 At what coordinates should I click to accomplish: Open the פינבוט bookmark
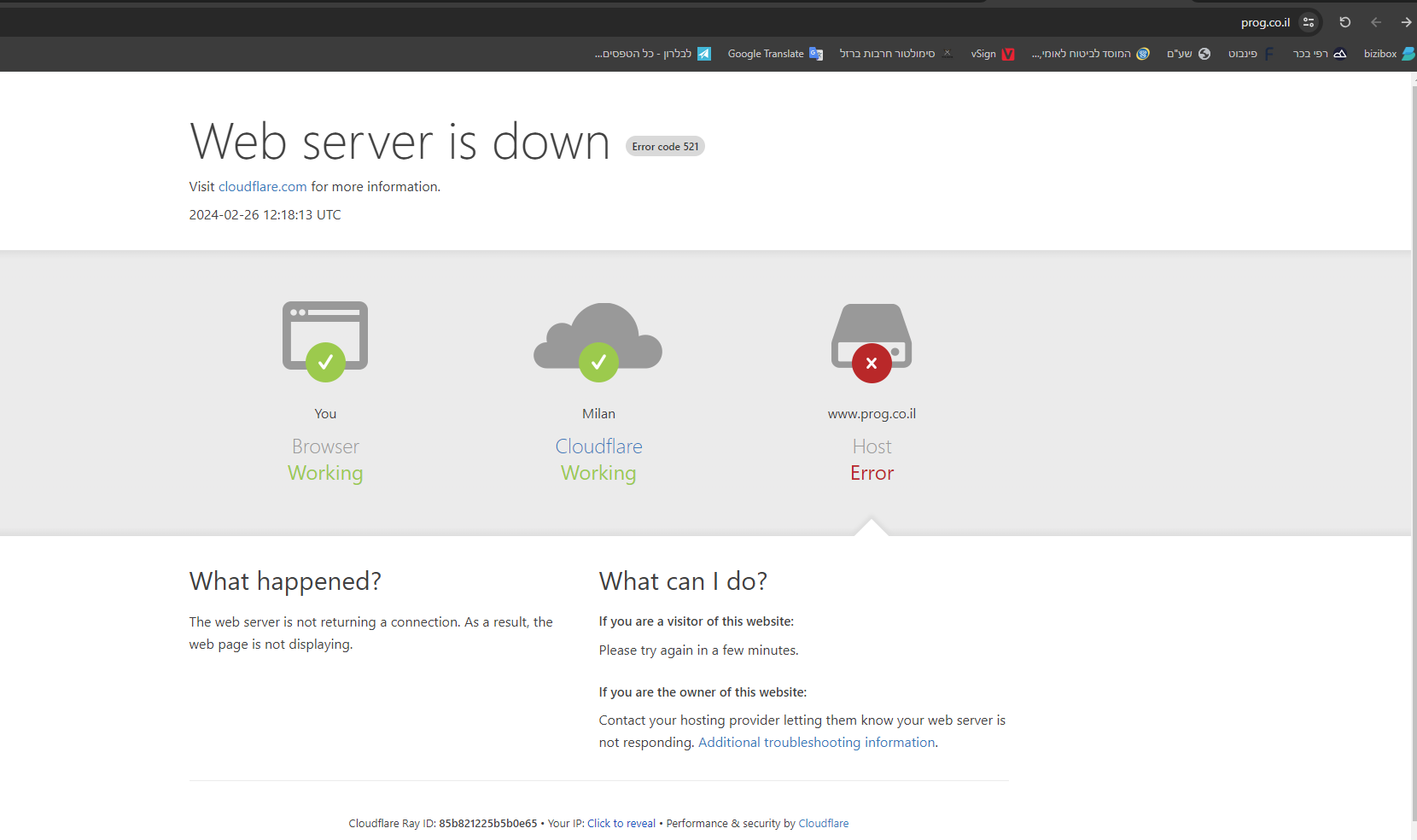(1251, 54)
